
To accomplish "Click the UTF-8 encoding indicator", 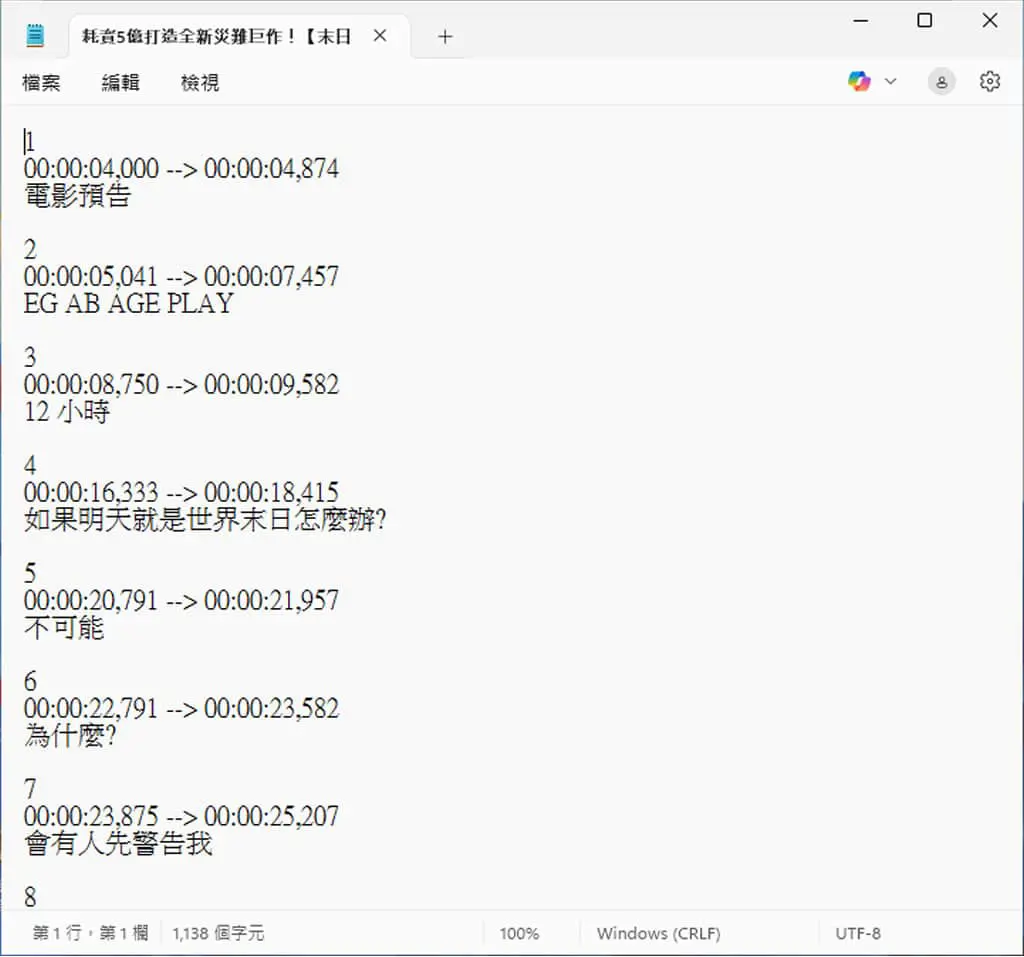I will (x=857, y=933).
